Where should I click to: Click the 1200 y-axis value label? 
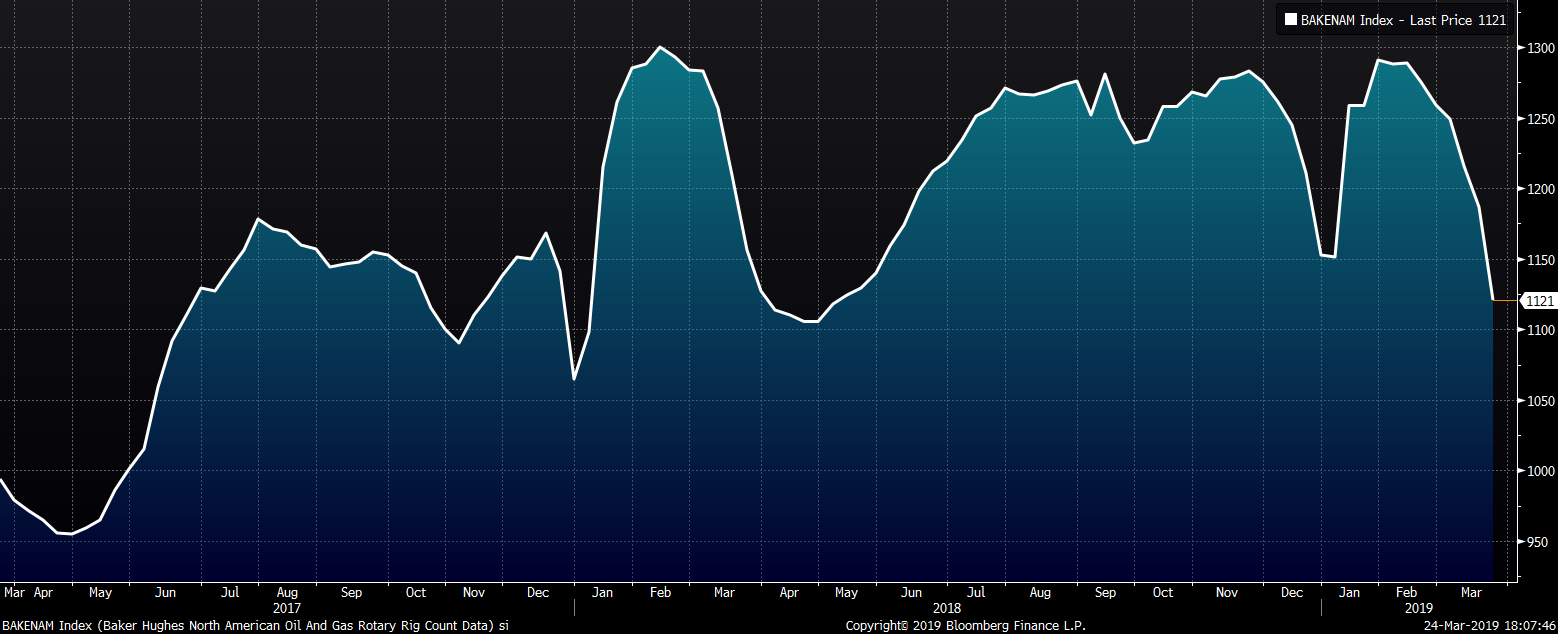point(1539,189)
